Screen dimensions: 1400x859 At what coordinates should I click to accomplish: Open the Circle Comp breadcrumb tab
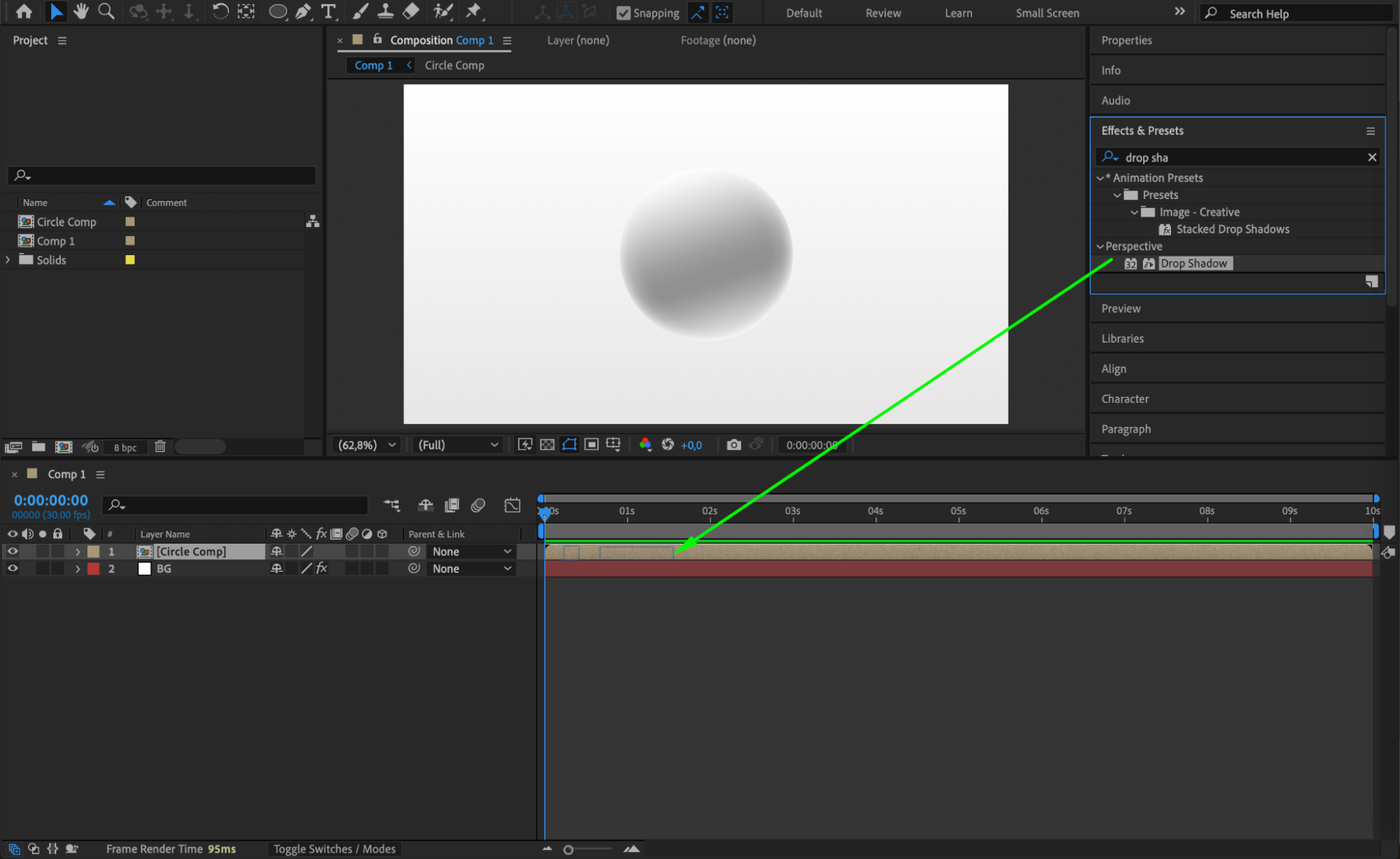[454, 65]
